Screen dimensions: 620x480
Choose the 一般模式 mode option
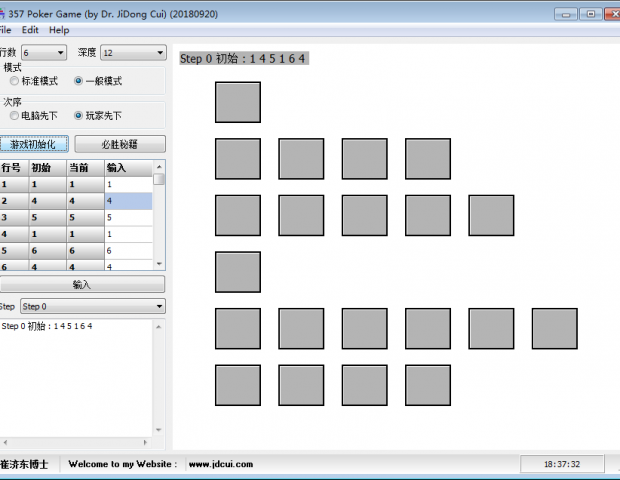79,81
